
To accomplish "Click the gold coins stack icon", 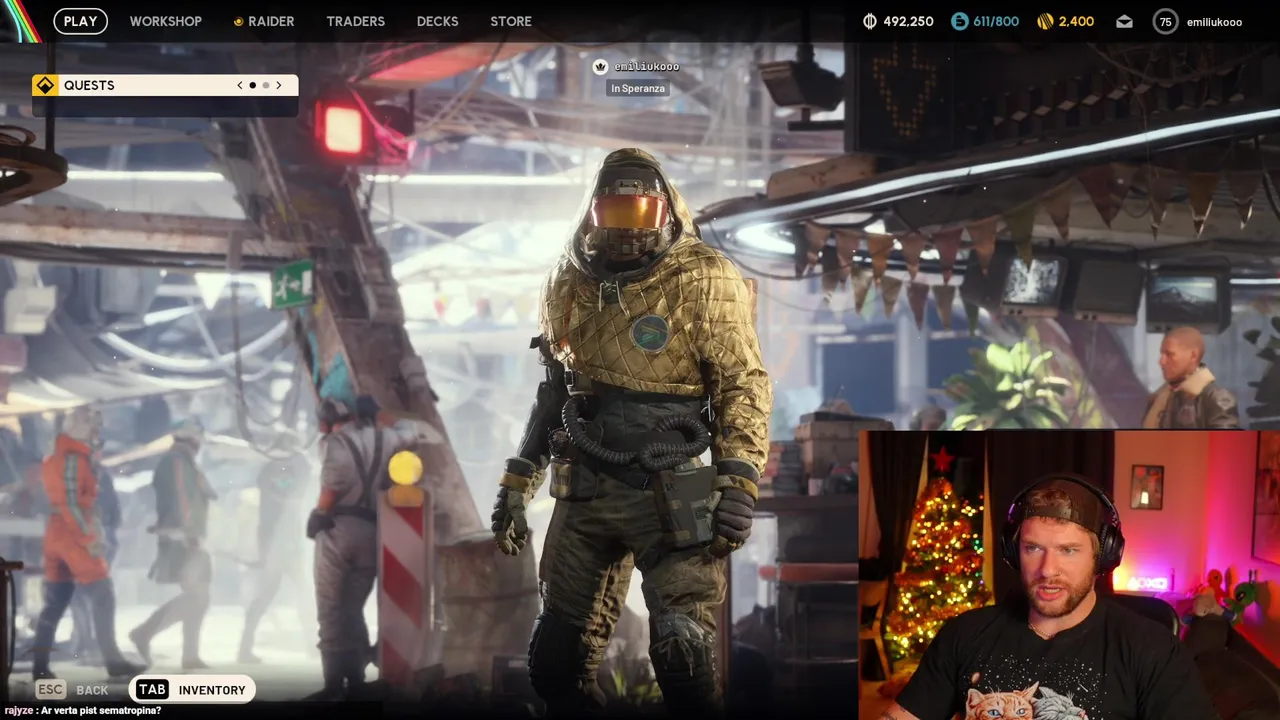I will [1045, 21].
